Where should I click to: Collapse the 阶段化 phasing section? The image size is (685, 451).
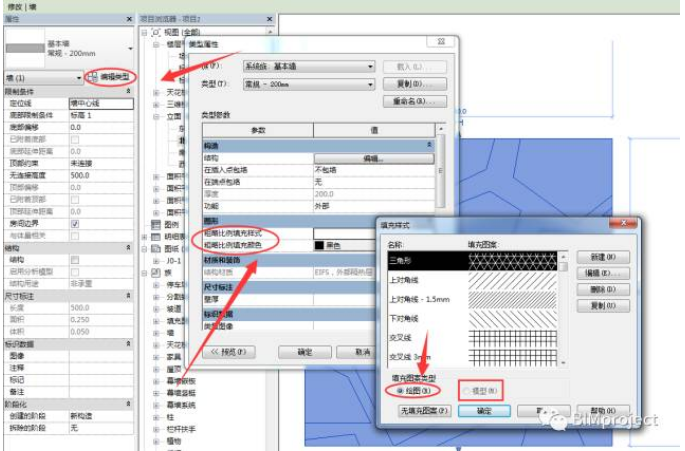point(128,404)
